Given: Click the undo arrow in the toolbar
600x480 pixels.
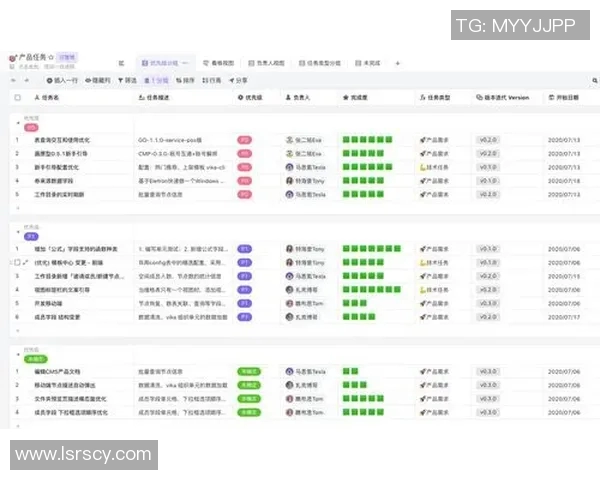Looking at the screenshot, I should click(14, 80).
